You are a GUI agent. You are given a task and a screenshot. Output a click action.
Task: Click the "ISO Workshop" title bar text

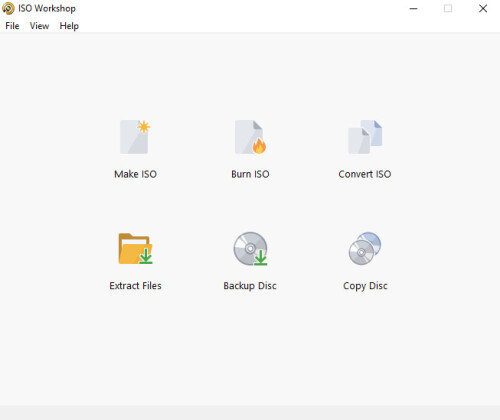click(47, 8)
